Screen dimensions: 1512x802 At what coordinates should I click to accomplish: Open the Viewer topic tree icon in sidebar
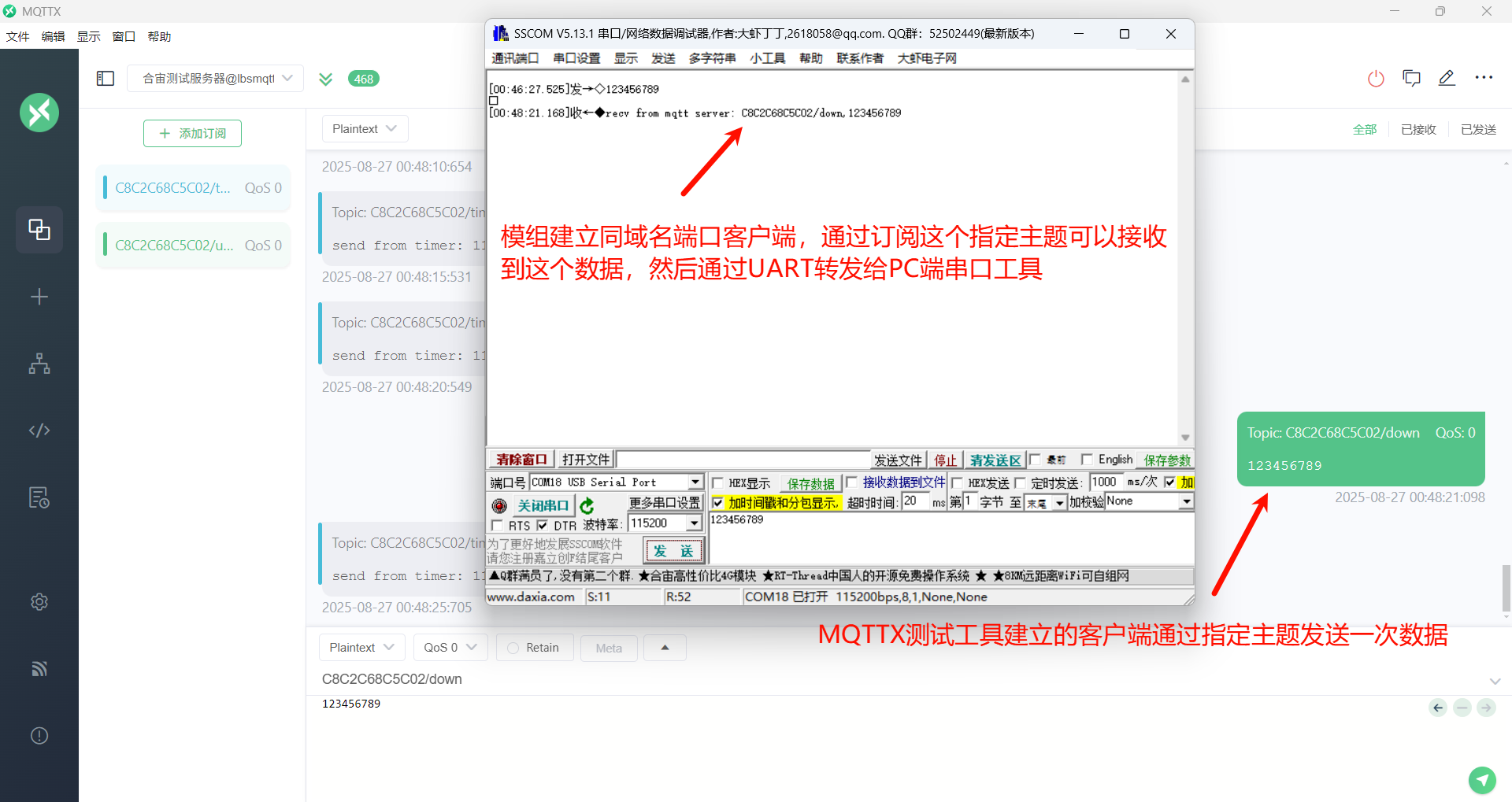[39, 364]
